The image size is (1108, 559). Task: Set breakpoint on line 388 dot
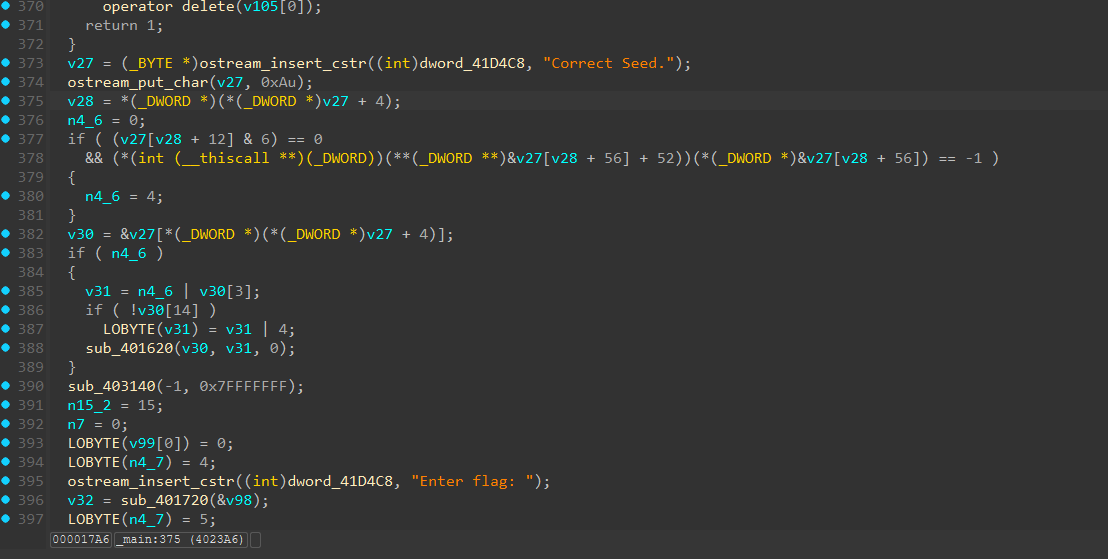6,348
